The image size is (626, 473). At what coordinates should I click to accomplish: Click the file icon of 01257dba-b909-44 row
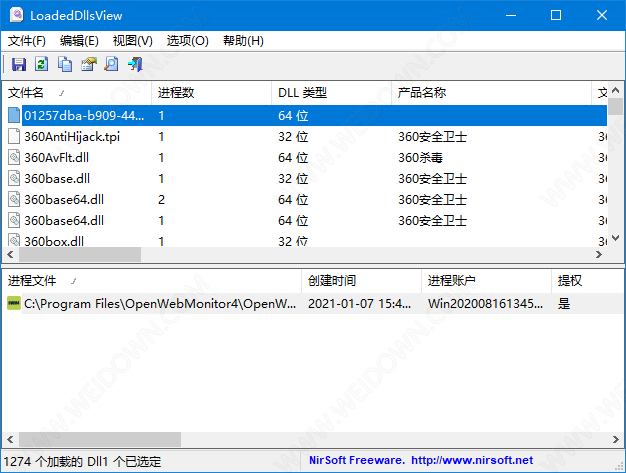(x=14, y=115)
